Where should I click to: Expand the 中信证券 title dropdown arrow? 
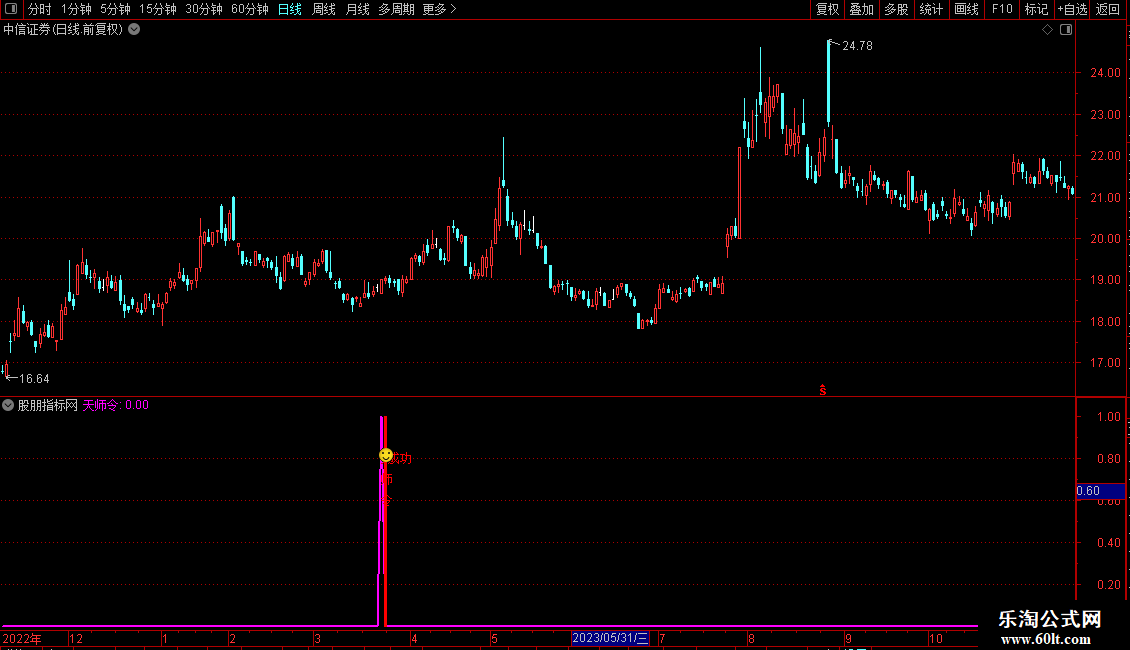click(134, 30)
